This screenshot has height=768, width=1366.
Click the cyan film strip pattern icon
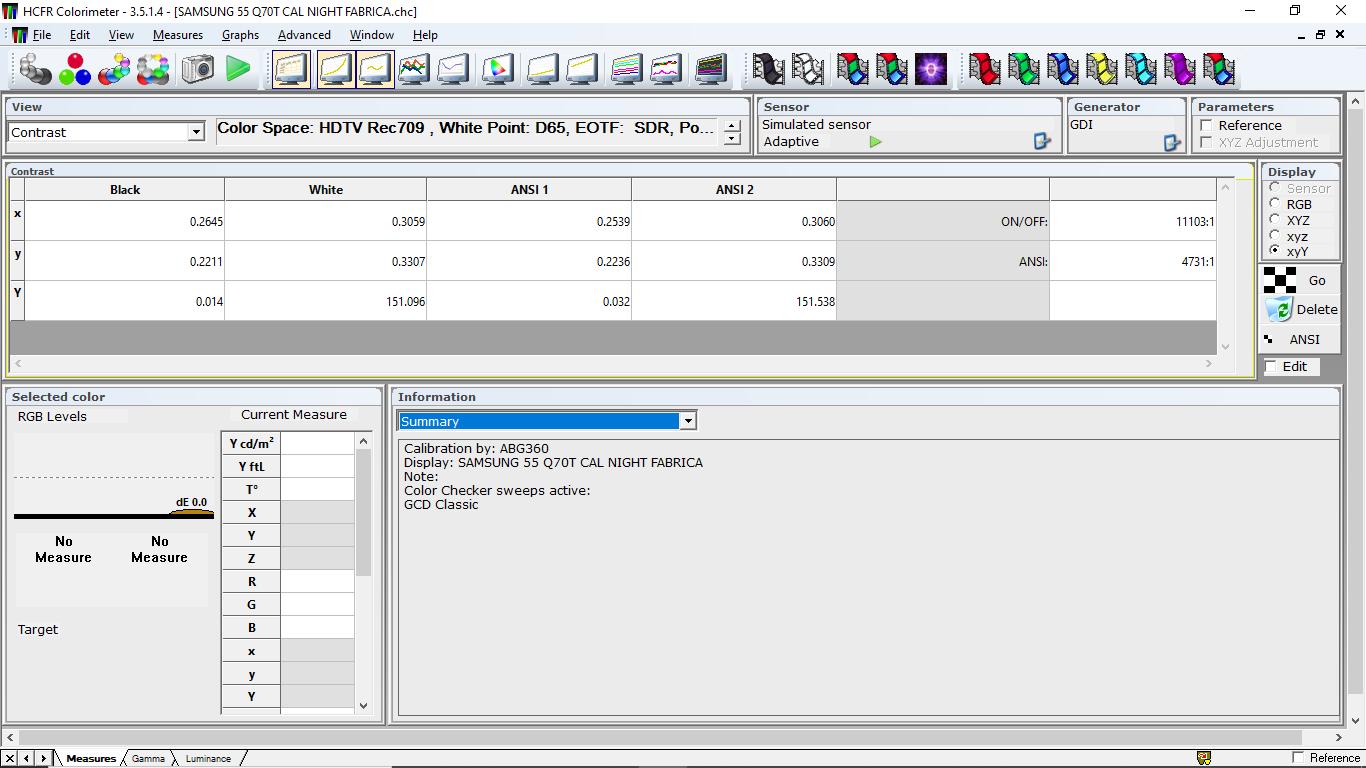point(1141,69)
